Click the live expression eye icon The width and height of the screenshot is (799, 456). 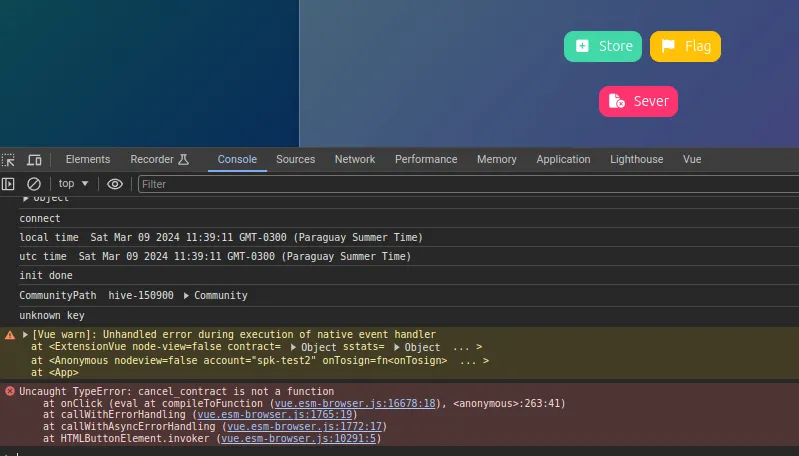[115, 184]
